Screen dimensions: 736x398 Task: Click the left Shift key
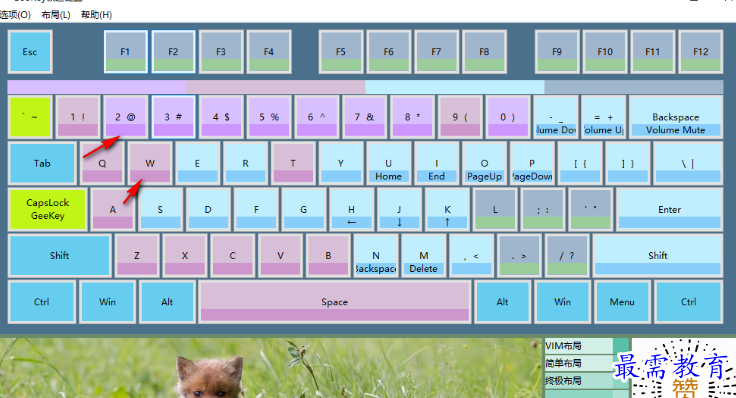[60, 255]
